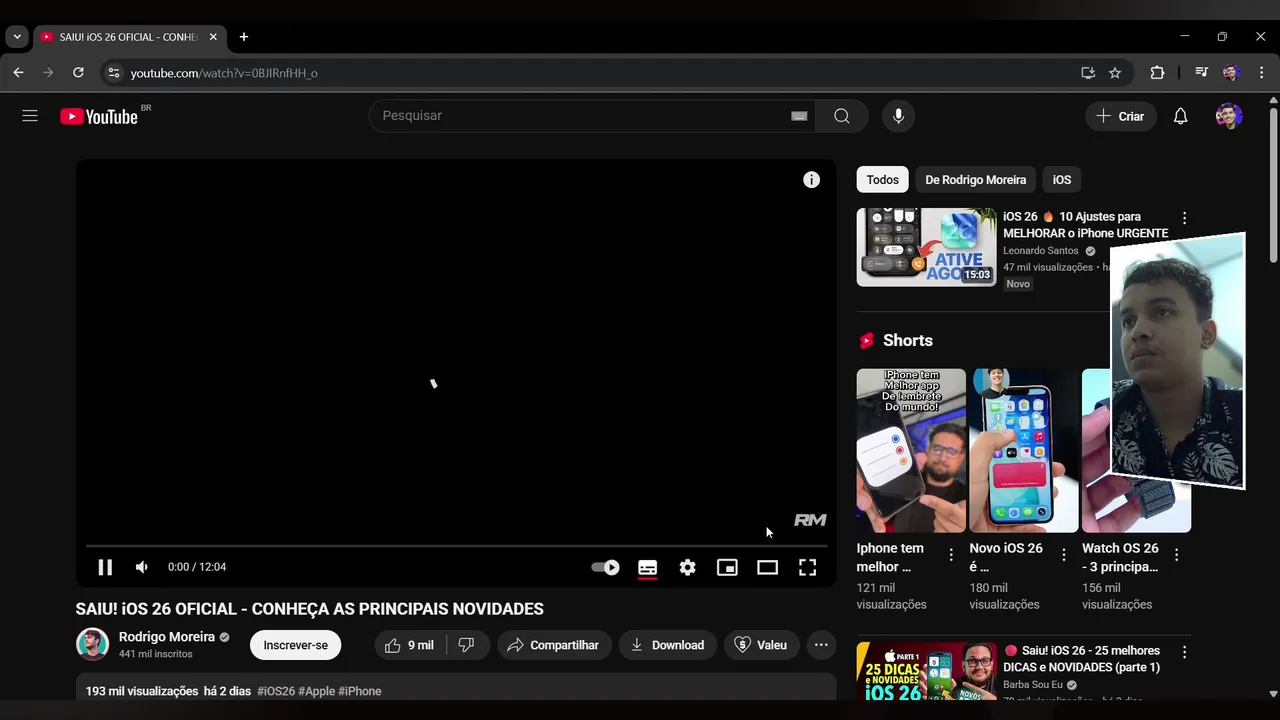Switch to theater mode
The width and height of the screenshot is (1280, 720).
pyautogui.click(x=767, y=567)
